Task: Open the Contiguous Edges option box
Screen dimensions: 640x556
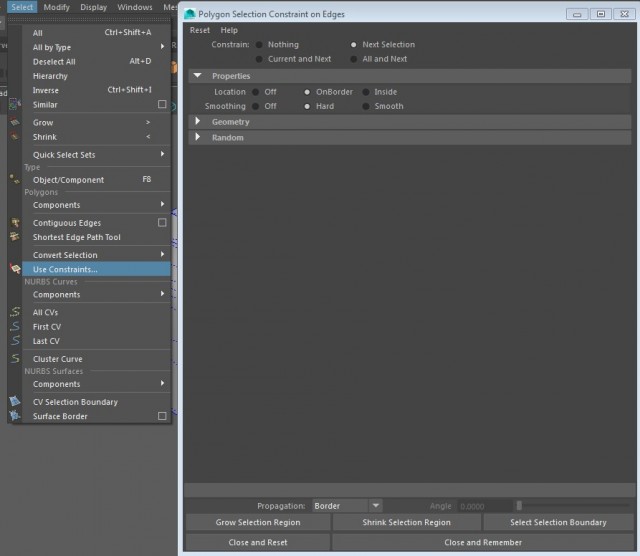Action: click(x=162, y=223)
